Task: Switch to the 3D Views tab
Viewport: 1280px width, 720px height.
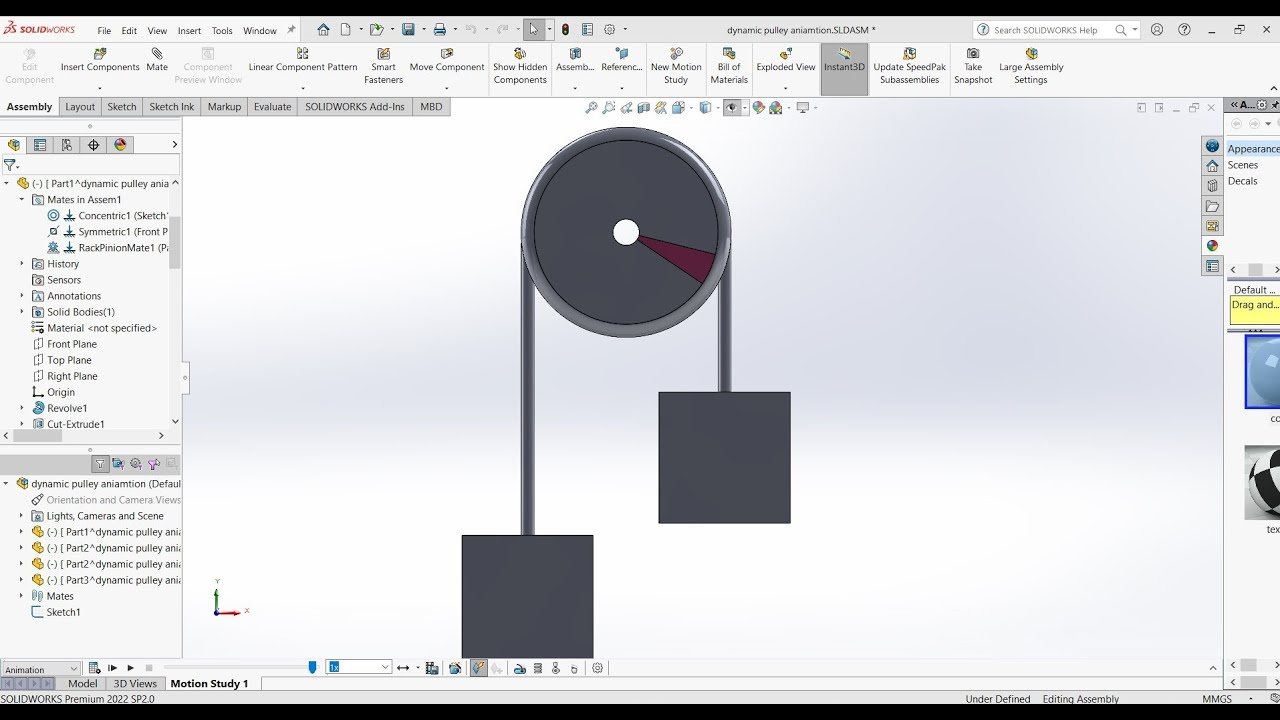Action: coord(135,684)
